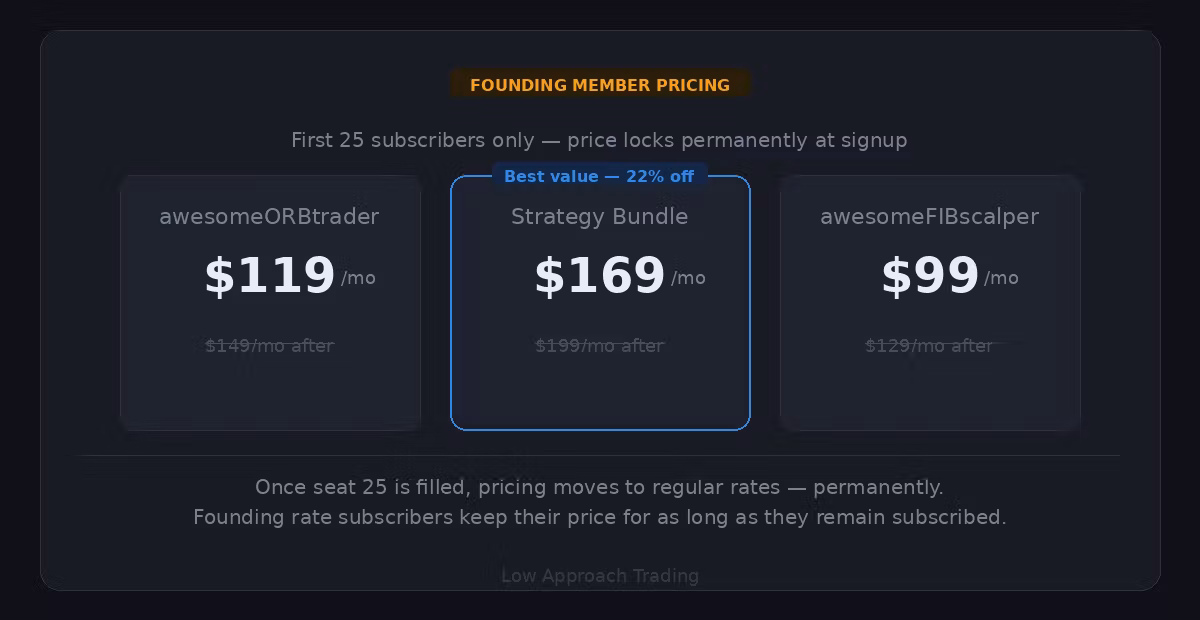Viewport: 1200px width, 620px height.
Task: Click the strikethrough $149/mo after price
Action: click(270, 345)
